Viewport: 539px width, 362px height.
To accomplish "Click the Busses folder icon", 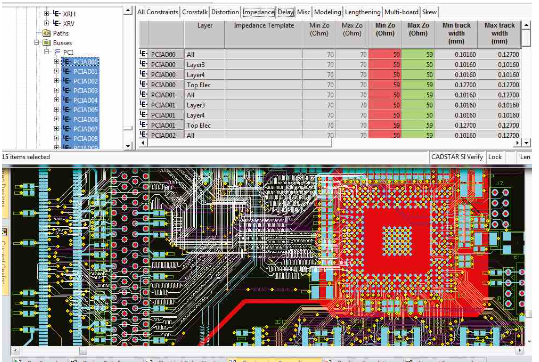I will pos(46,43).
